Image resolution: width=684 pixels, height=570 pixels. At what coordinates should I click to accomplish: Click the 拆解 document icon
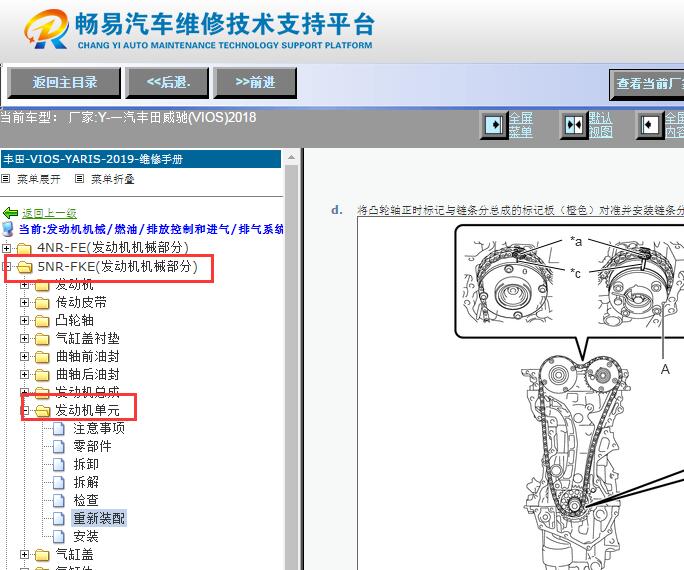pos(59,483)
